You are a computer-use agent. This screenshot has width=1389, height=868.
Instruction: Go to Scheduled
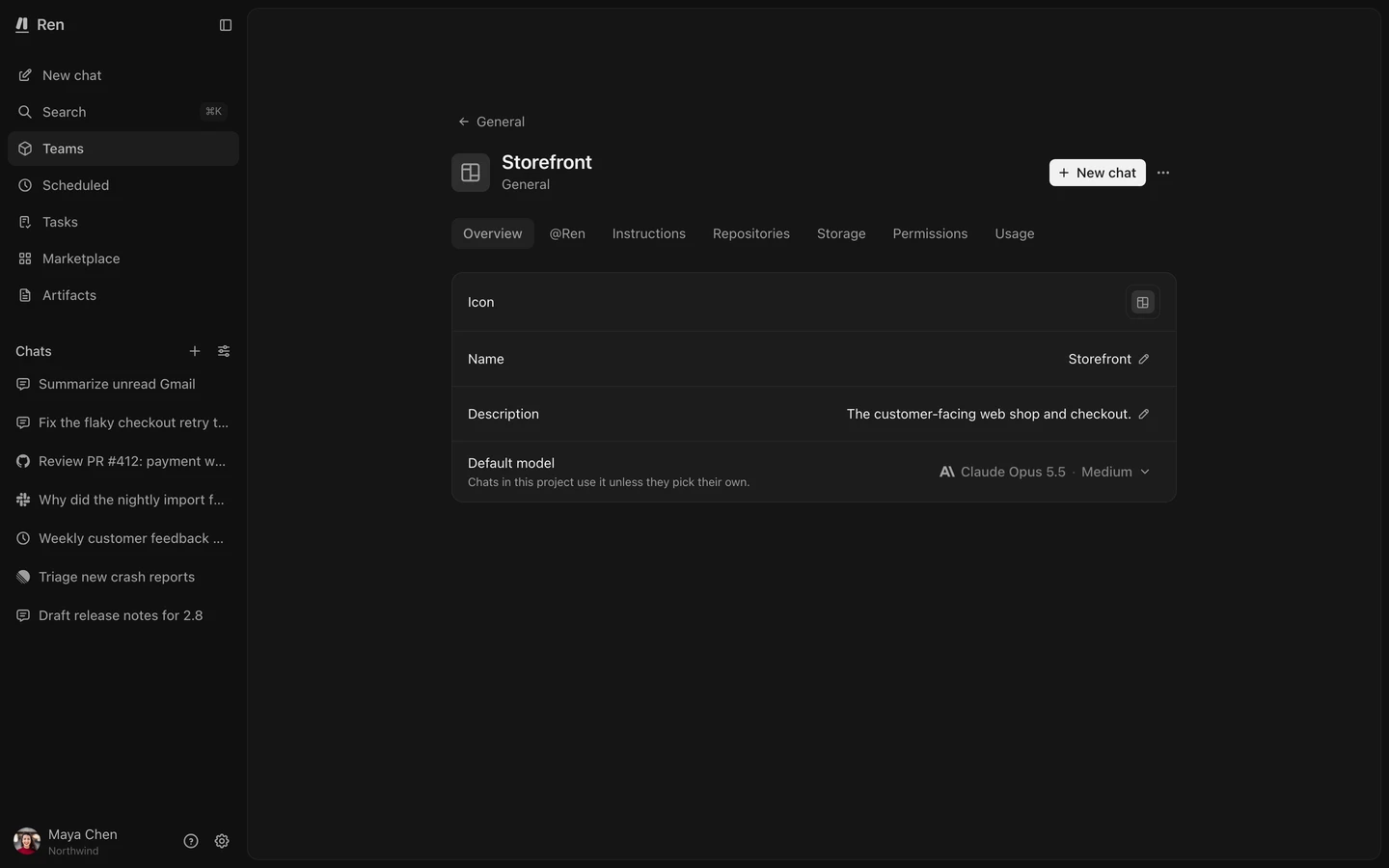(x=123, y=185)
